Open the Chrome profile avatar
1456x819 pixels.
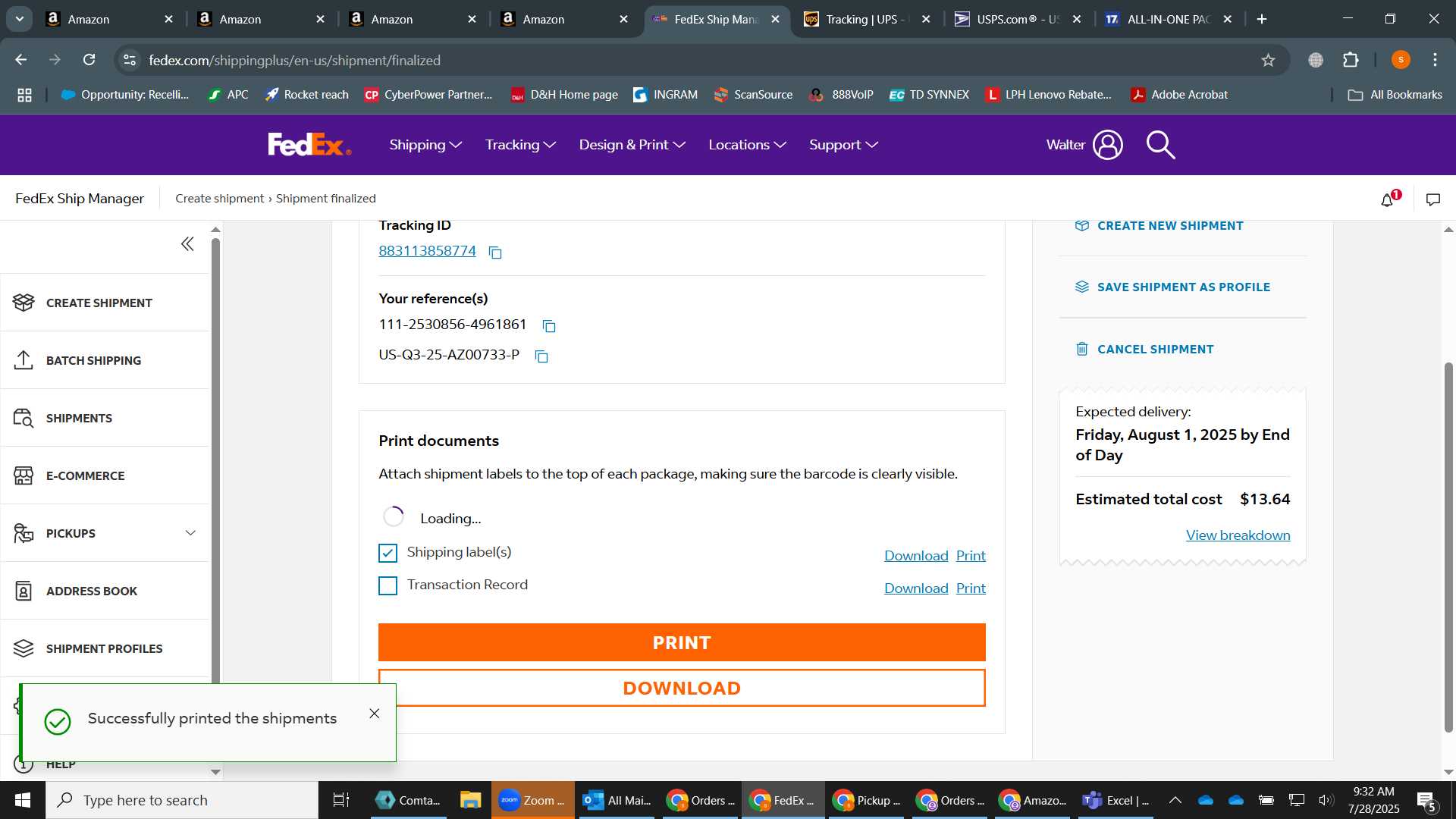[1401, 60]
